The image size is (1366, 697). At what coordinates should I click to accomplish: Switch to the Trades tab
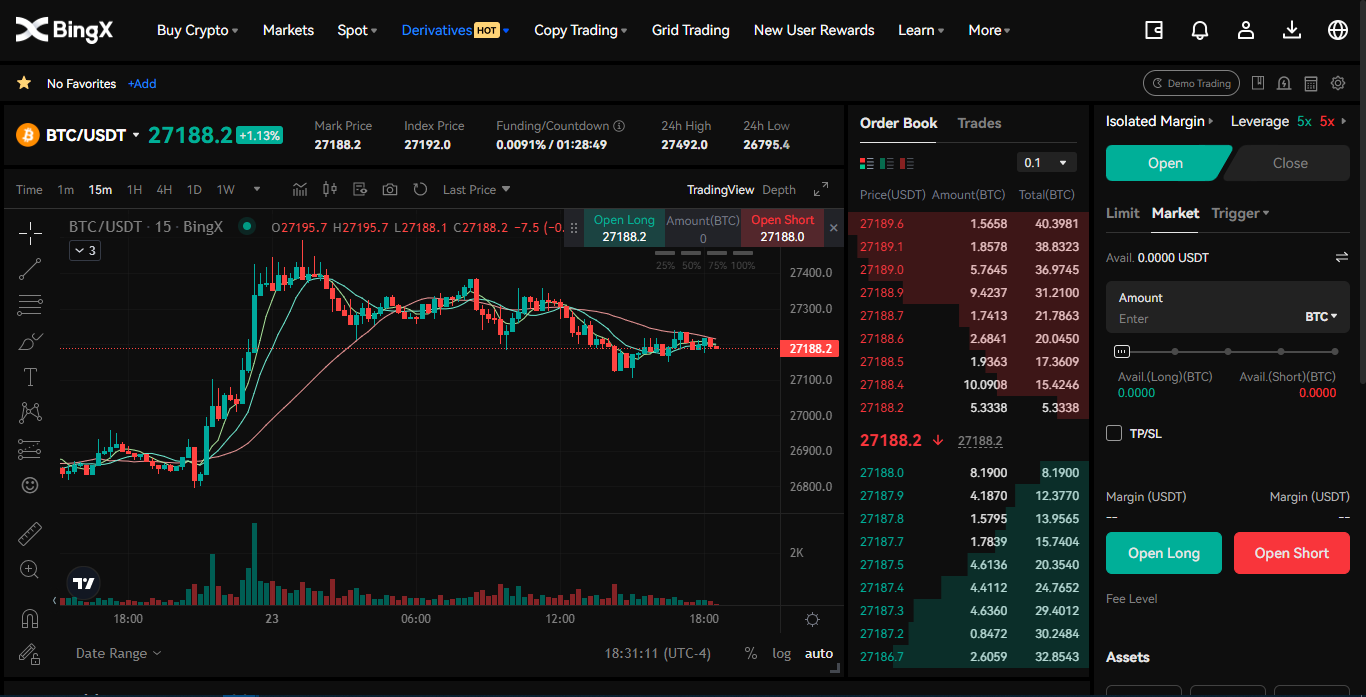click(x=979, y=123)
